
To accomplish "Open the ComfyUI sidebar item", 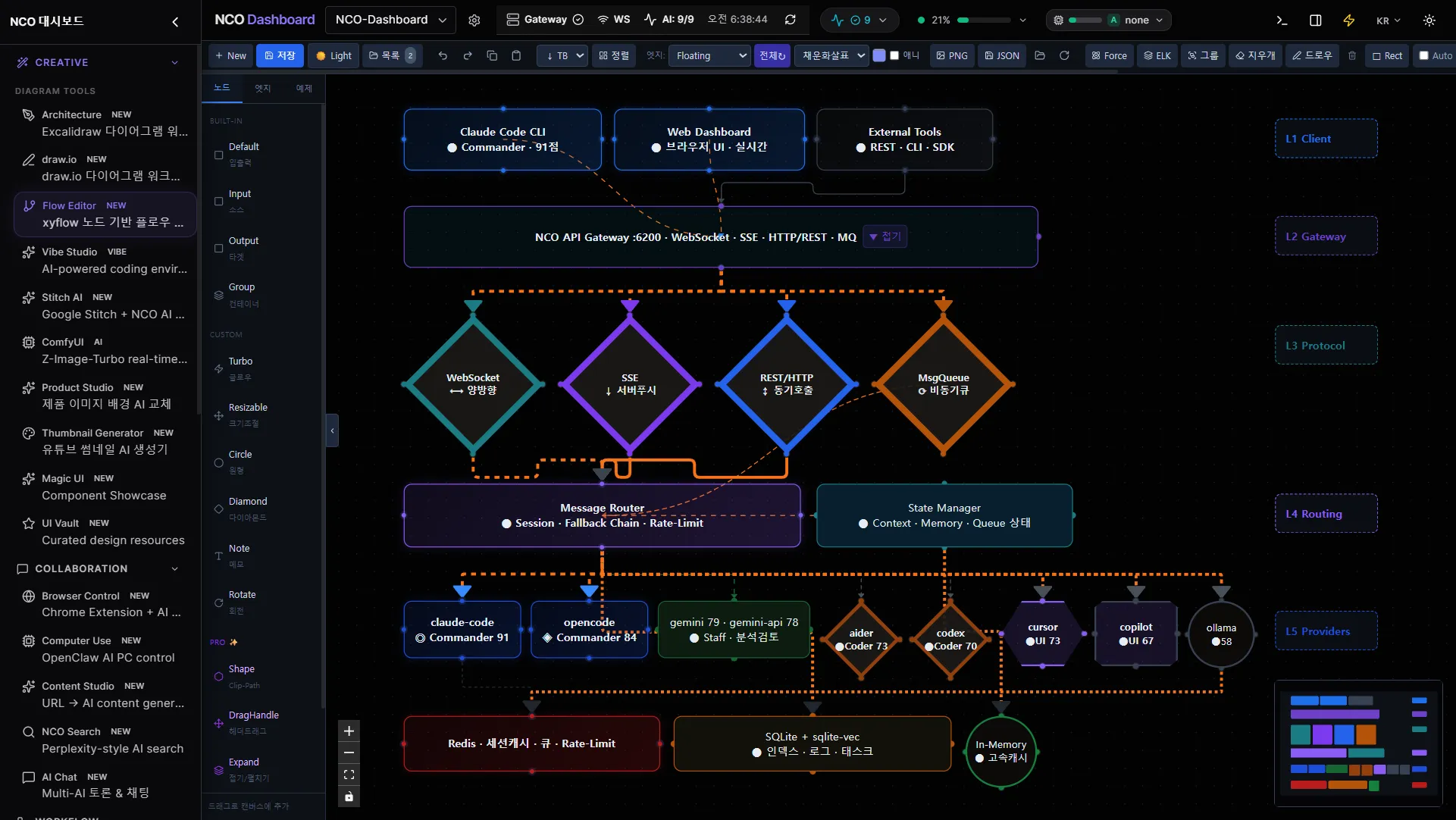I will coord(105,350).
